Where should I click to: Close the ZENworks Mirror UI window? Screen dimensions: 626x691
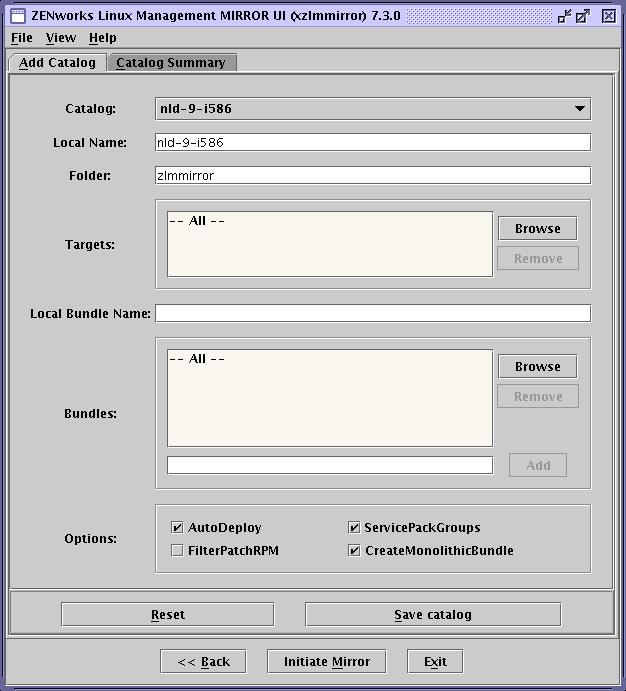609,16
